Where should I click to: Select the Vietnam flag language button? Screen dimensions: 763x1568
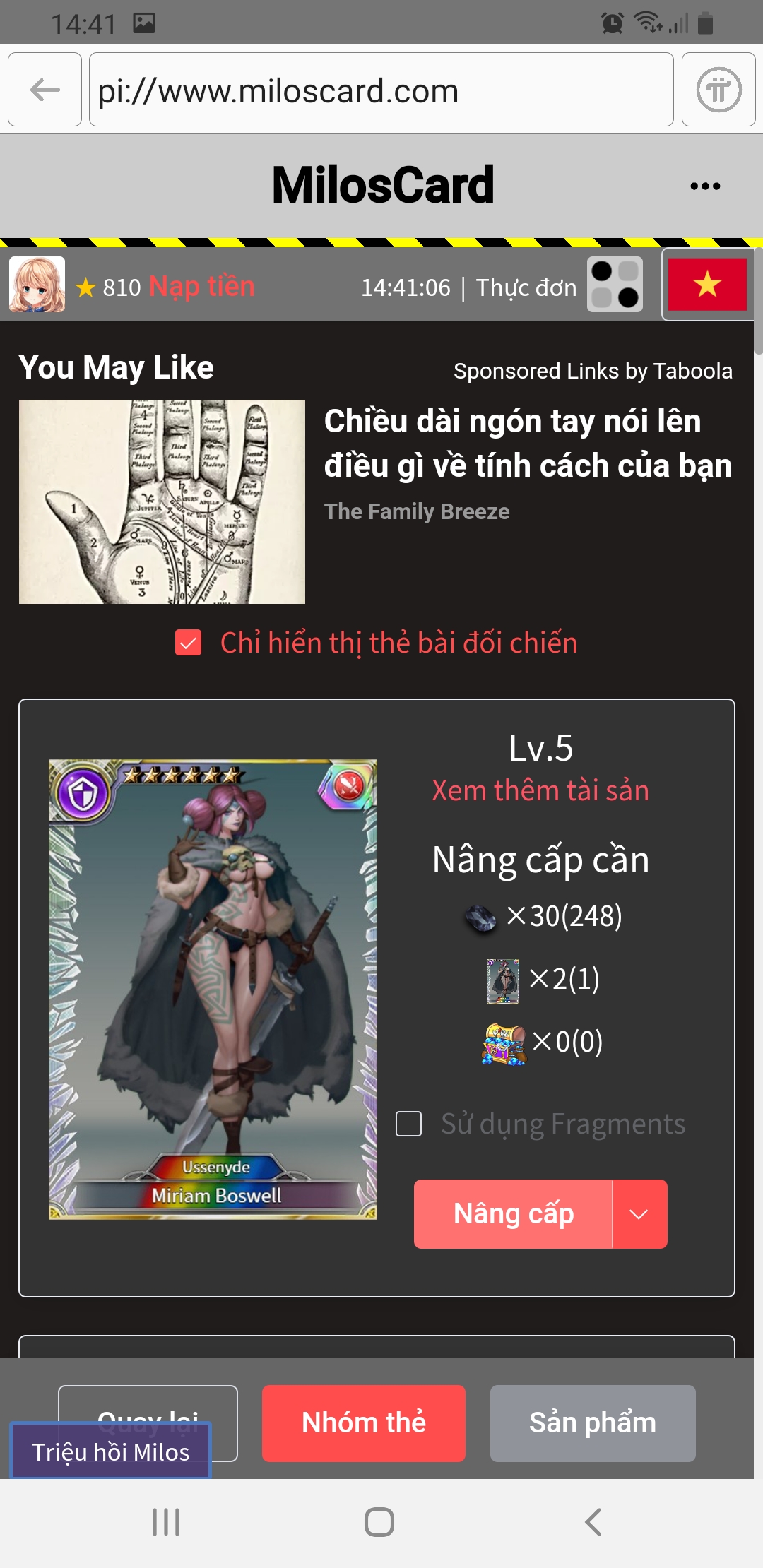click(707, 285)
